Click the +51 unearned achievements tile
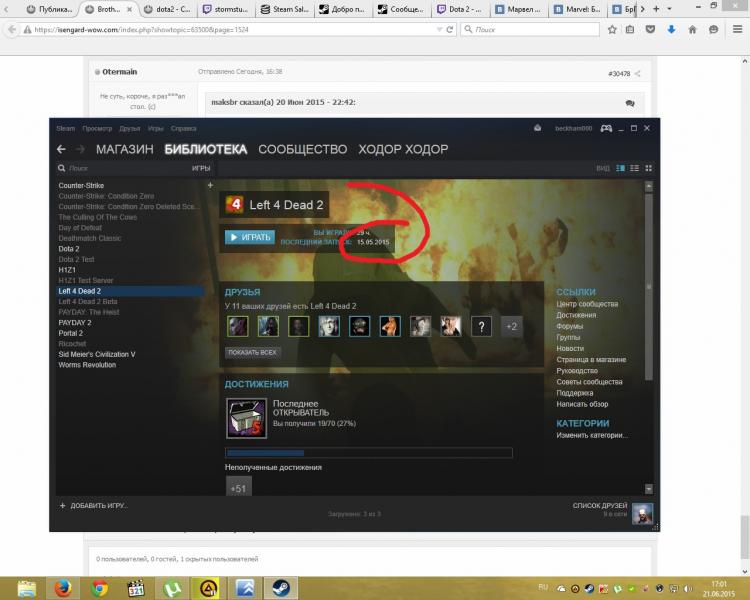Viewport: 750px width, 600px height. pos(239,487)
